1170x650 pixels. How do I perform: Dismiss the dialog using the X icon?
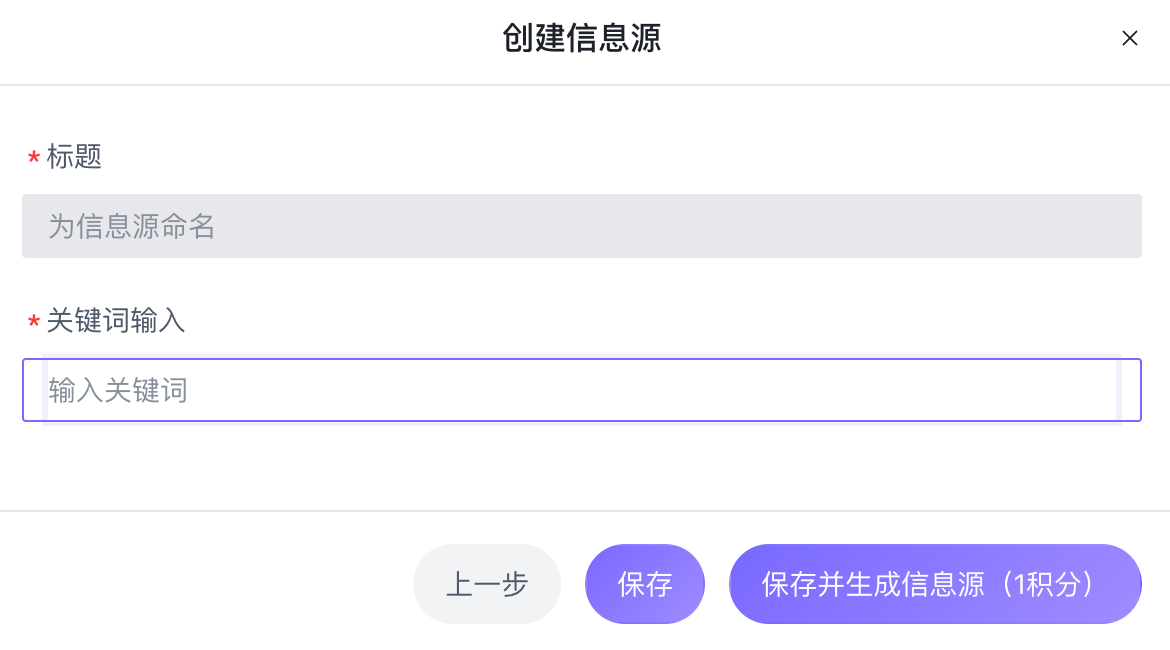(x=1129, y=39)
